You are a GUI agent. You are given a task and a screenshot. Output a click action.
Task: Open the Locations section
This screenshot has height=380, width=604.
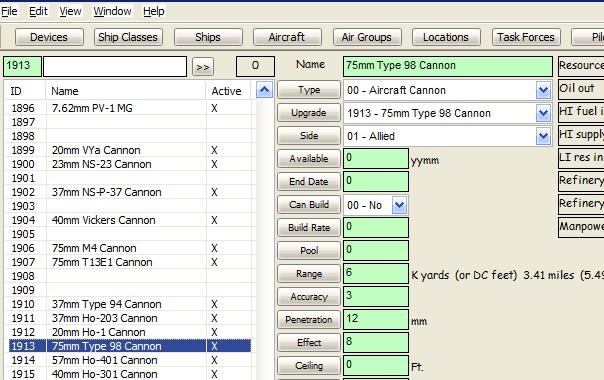coord(446,37)
